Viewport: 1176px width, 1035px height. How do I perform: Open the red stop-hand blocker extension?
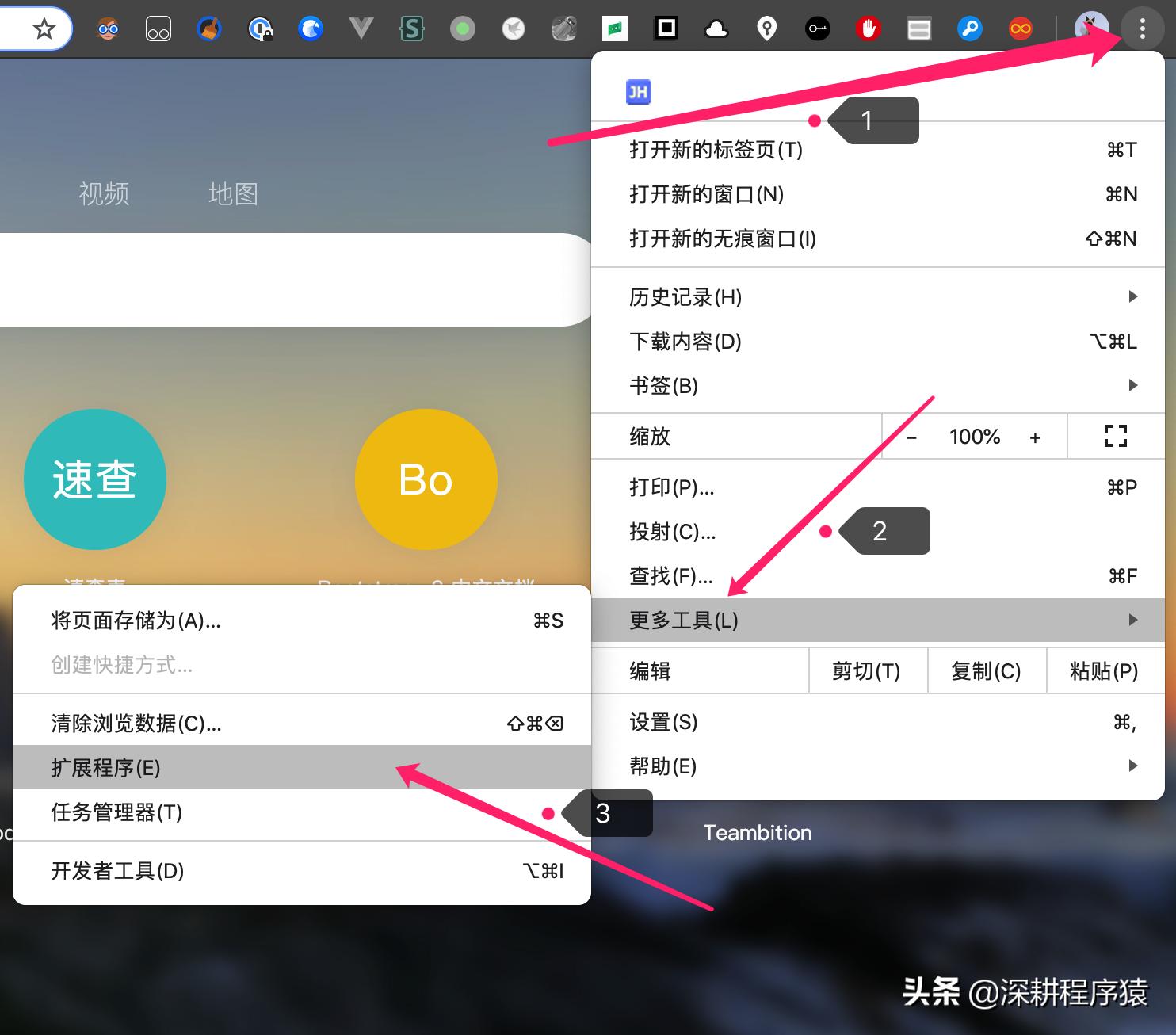click(868, 29)
